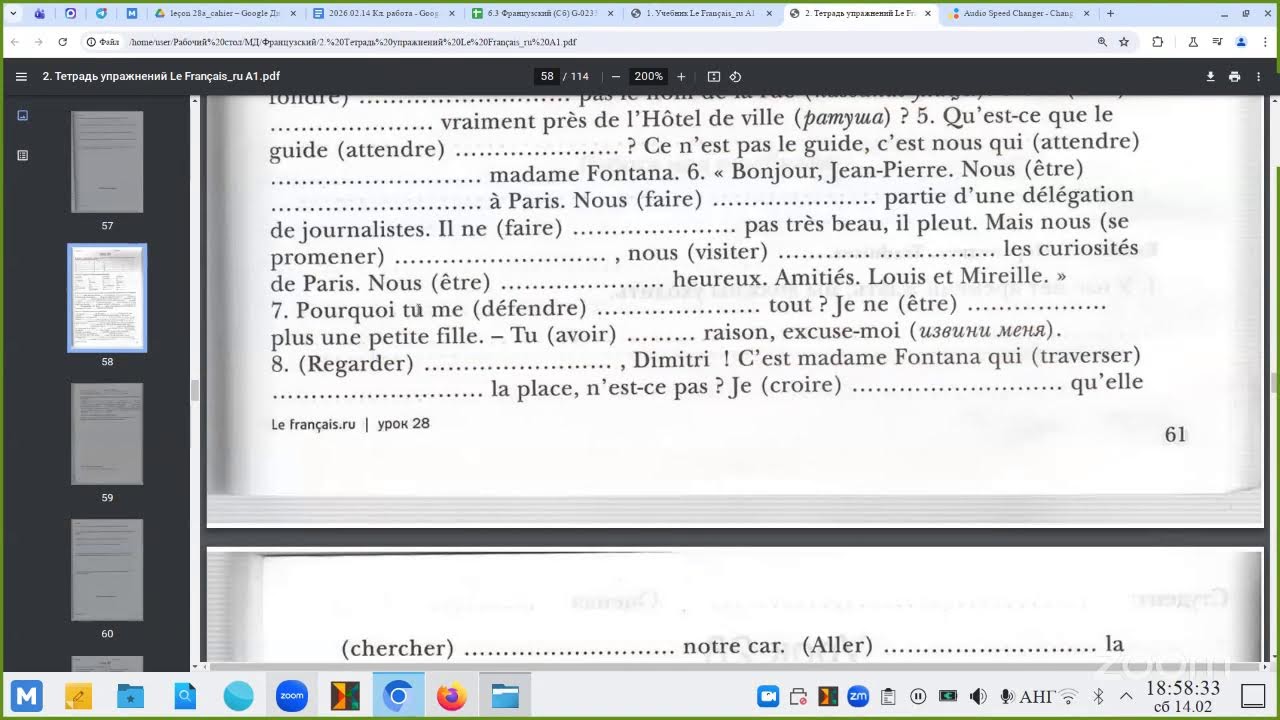Show the thumbnails view in sidebar
Viewport: 1280px width, 720px height.
(22, 115)
